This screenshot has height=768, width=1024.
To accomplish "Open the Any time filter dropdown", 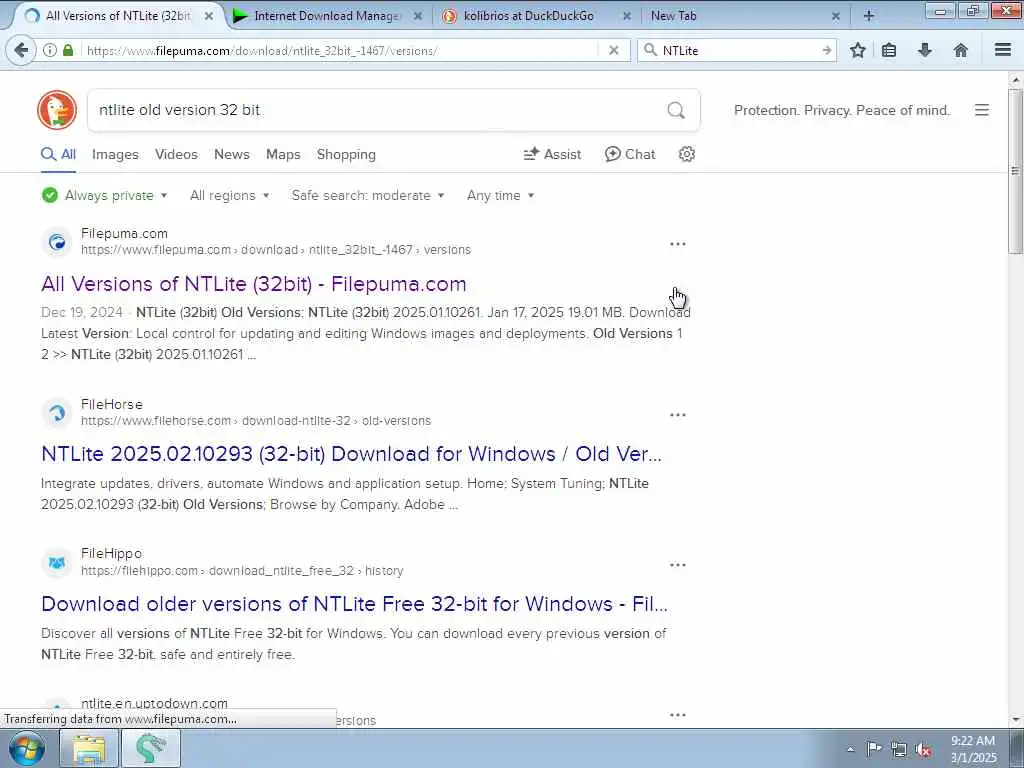I will pyautogui.click(x=500, y=195).
